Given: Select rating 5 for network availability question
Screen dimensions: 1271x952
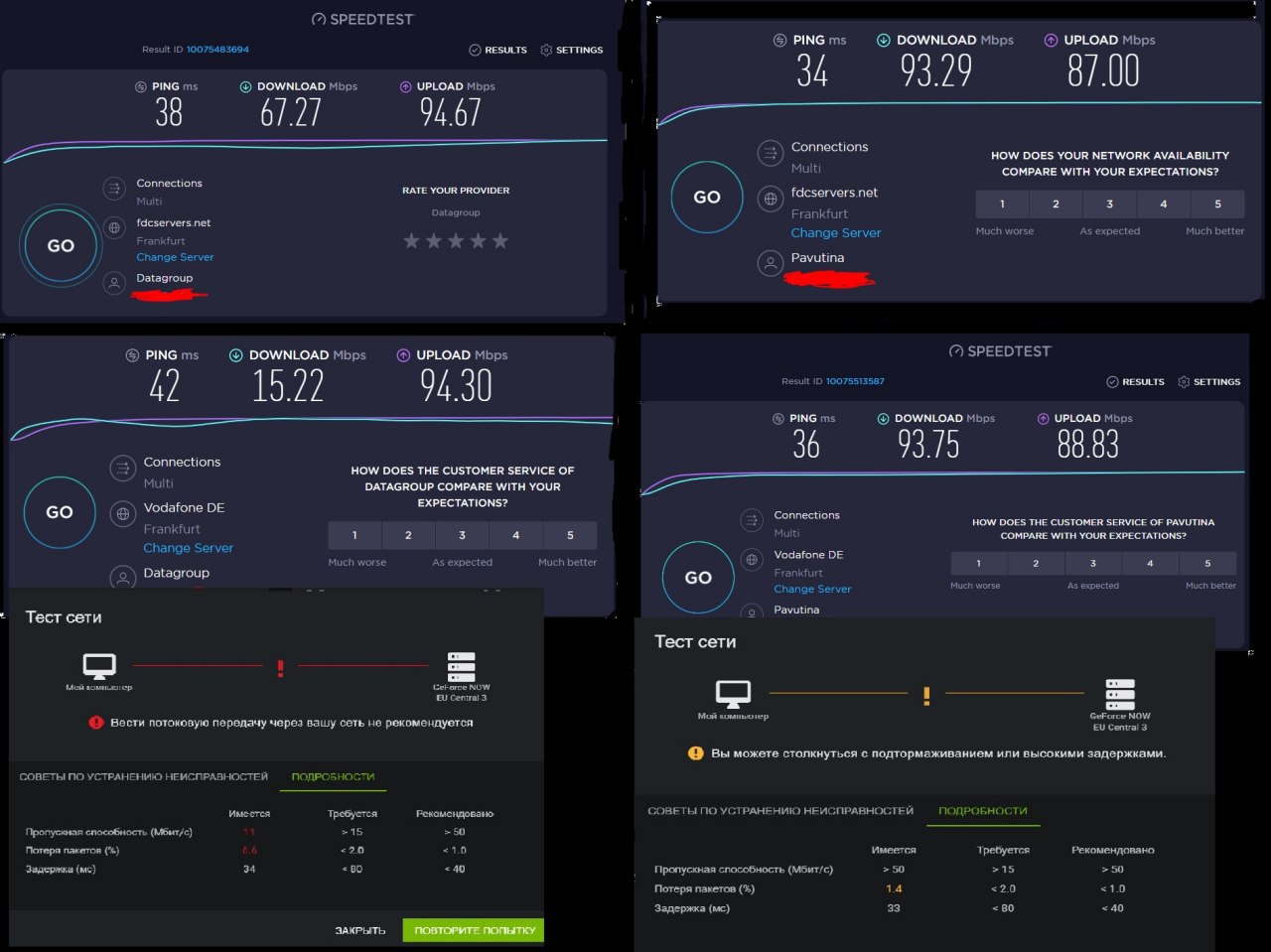Looking at the screenshot, I should click(x=1218, y=204).
